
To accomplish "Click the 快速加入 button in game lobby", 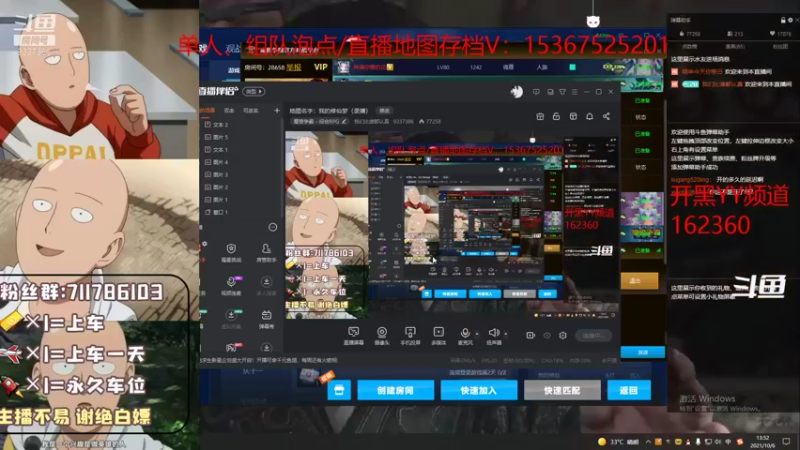I will point(479,390).
